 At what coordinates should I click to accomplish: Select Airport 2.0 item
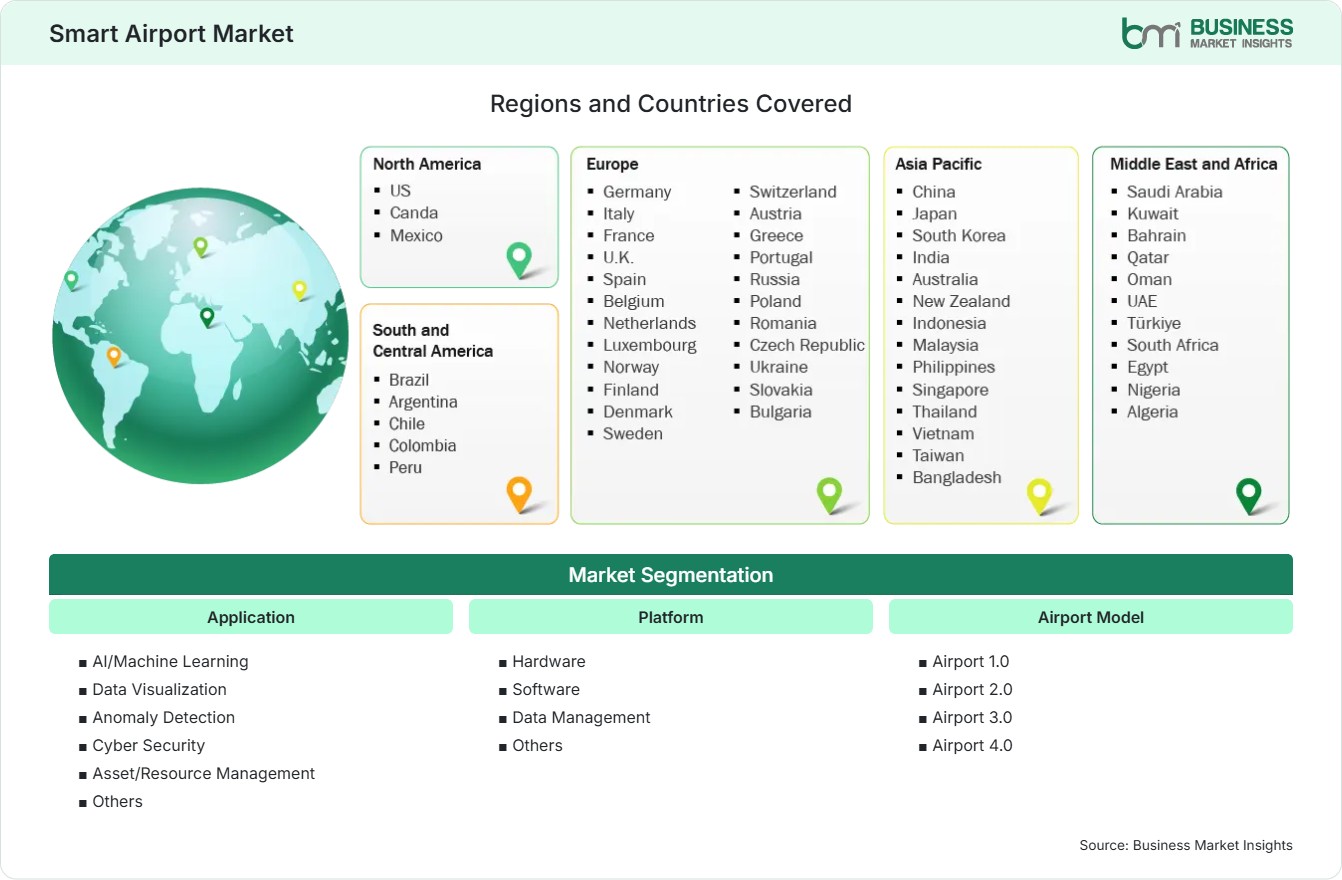click(972, 689)
